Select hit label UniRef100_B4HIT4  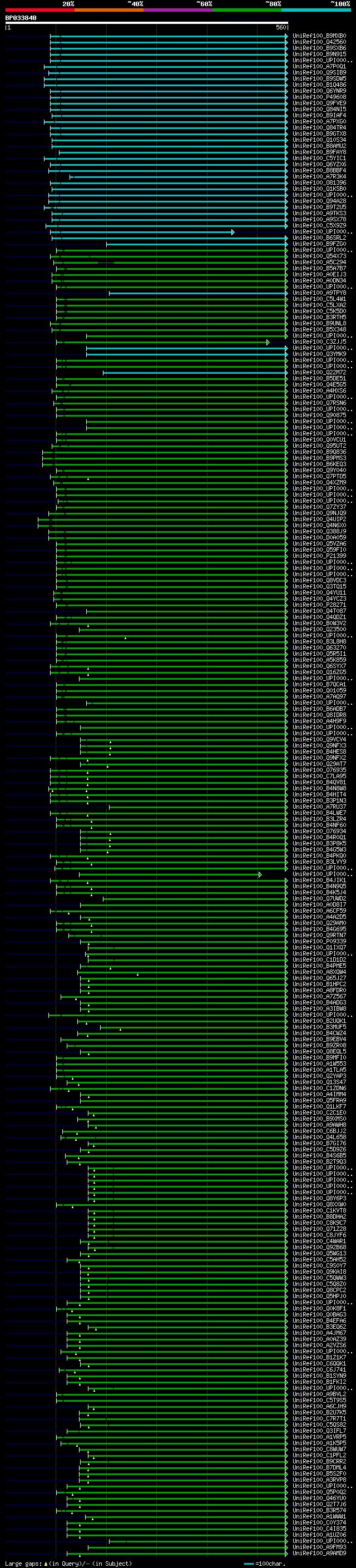pyautogui.click(x=319, y=794)
